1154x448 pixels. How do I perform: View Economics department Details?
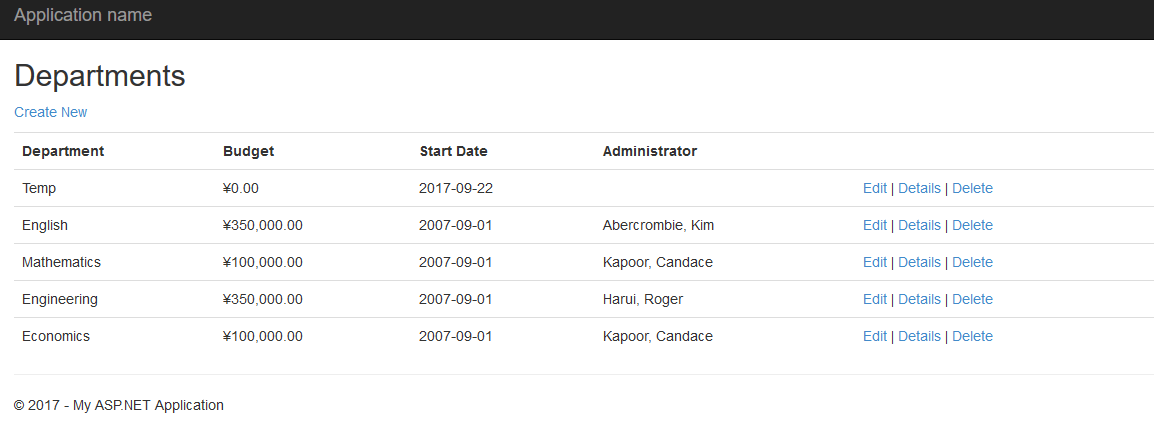(919, 336)
